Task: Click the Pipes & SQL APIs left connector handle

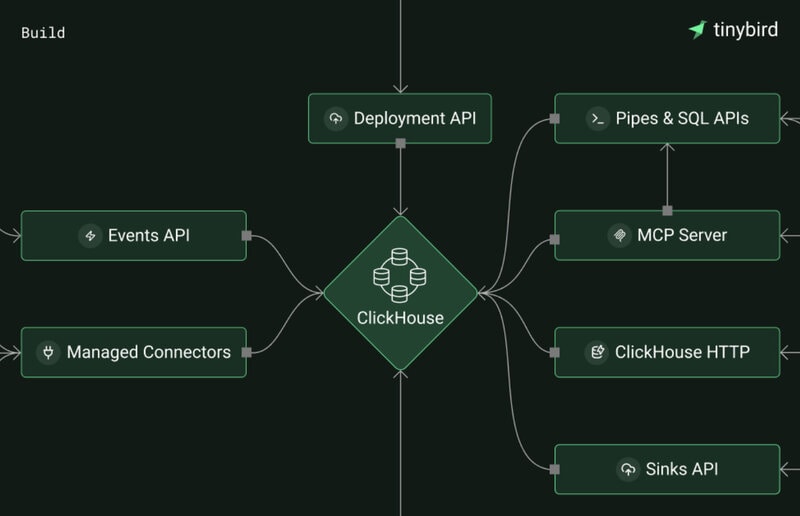Action: pos(555,119)
